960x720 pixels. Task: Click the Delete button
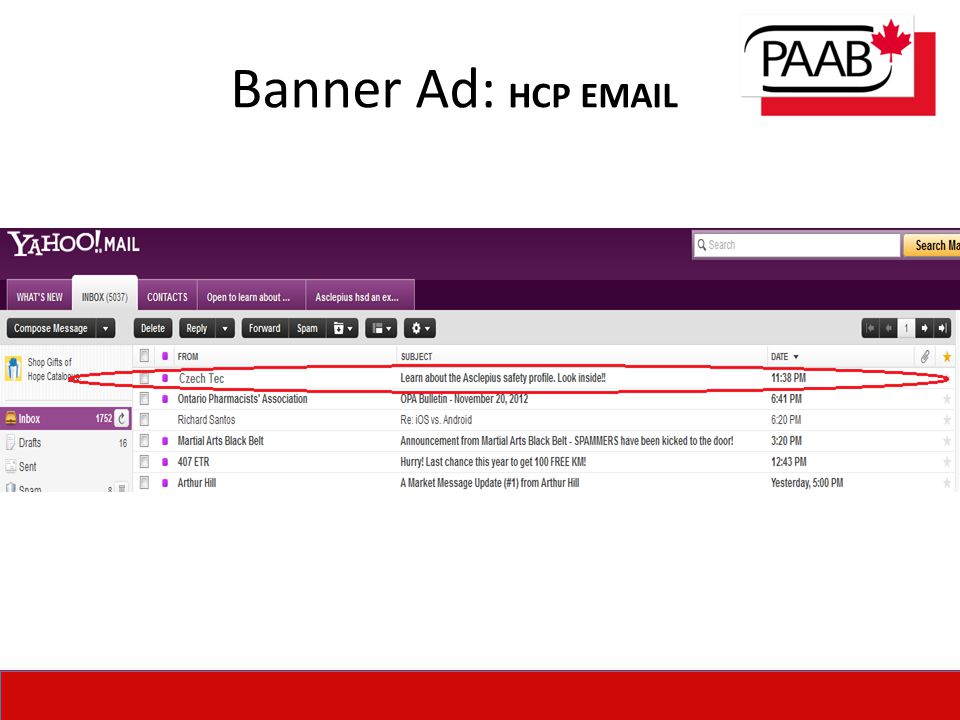tap(153, 329)
